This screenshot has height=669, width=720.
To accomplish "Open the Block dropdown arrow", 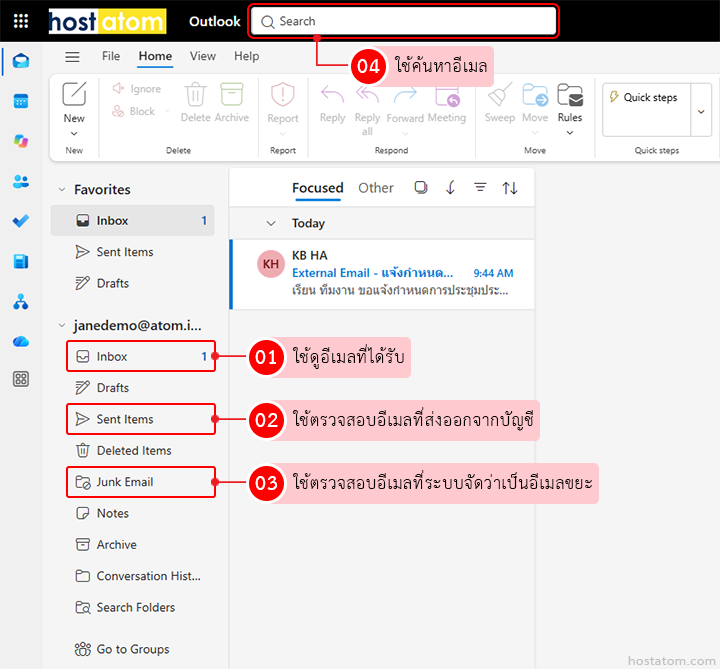I will point(167,111).
